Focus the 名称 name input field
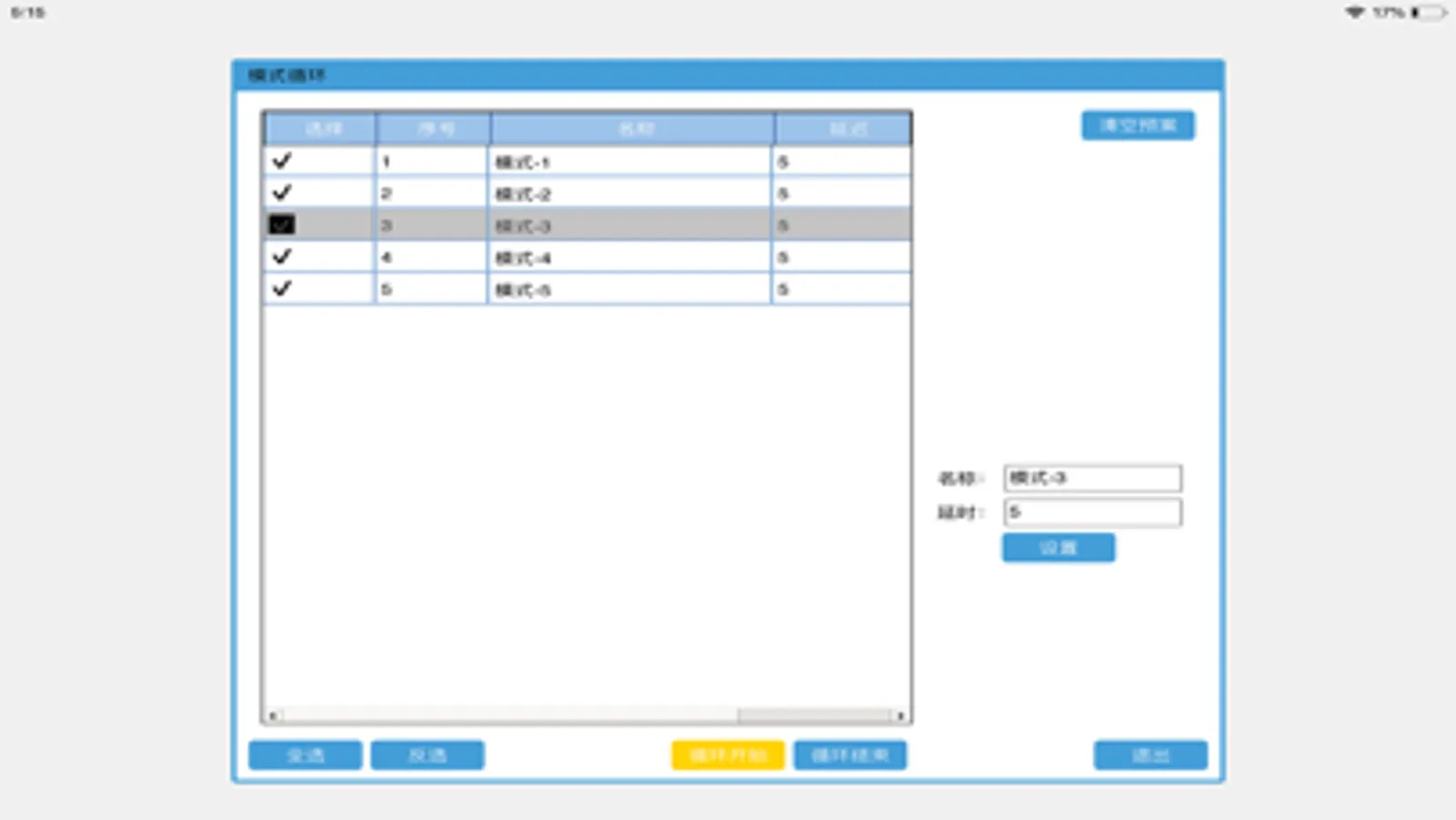The image size is (1456, 820). (x=1093, y=478)
